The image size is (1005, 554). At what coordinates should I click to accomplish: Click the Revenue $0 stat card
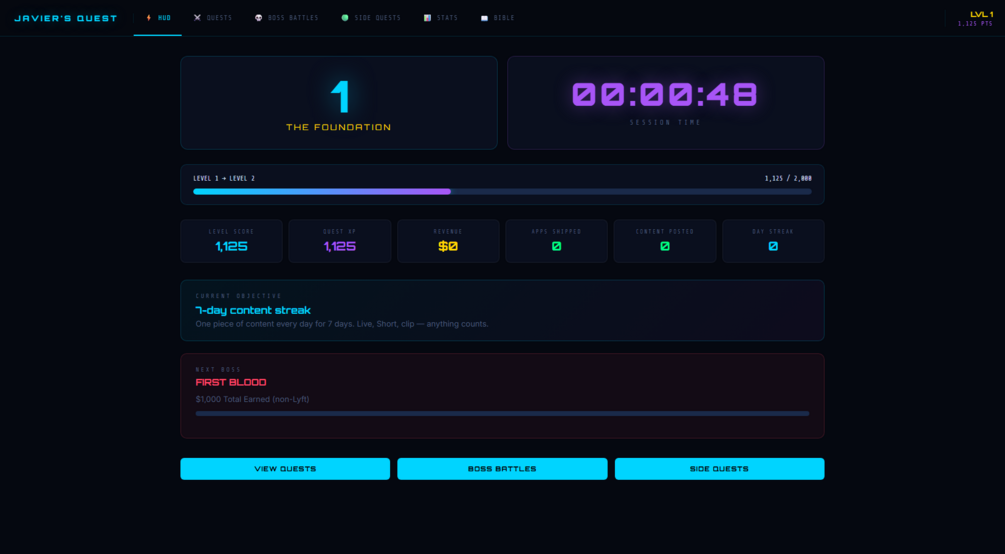point(448,241)
